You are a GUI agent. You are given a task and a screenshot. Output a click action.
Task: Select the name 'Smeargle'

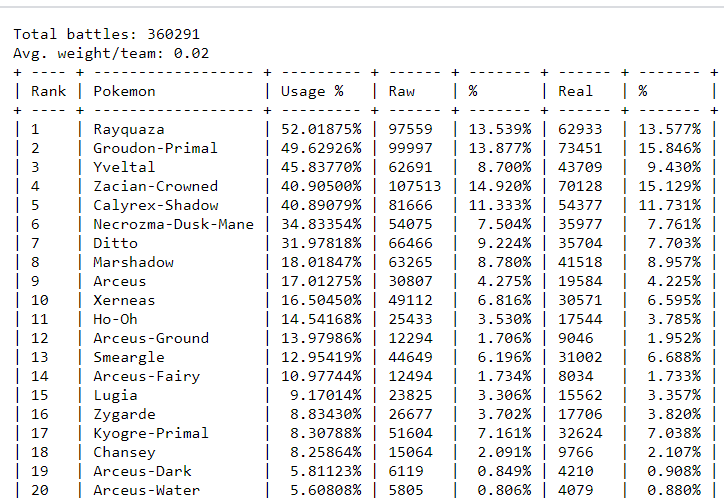pyautogui.click(x=129, y=357)
